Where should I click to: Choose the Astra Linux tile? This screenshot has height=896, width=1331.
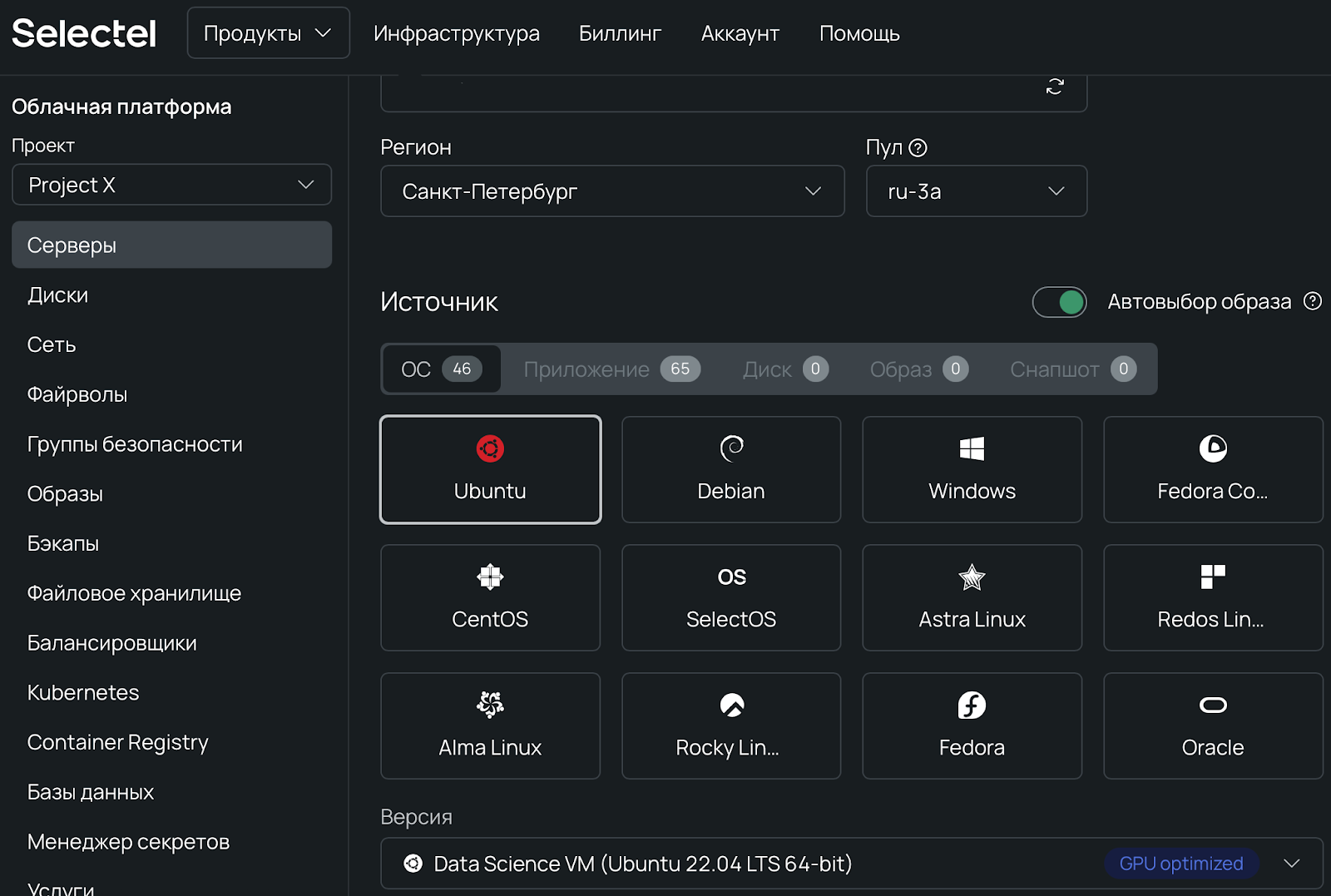pos(972,598)
